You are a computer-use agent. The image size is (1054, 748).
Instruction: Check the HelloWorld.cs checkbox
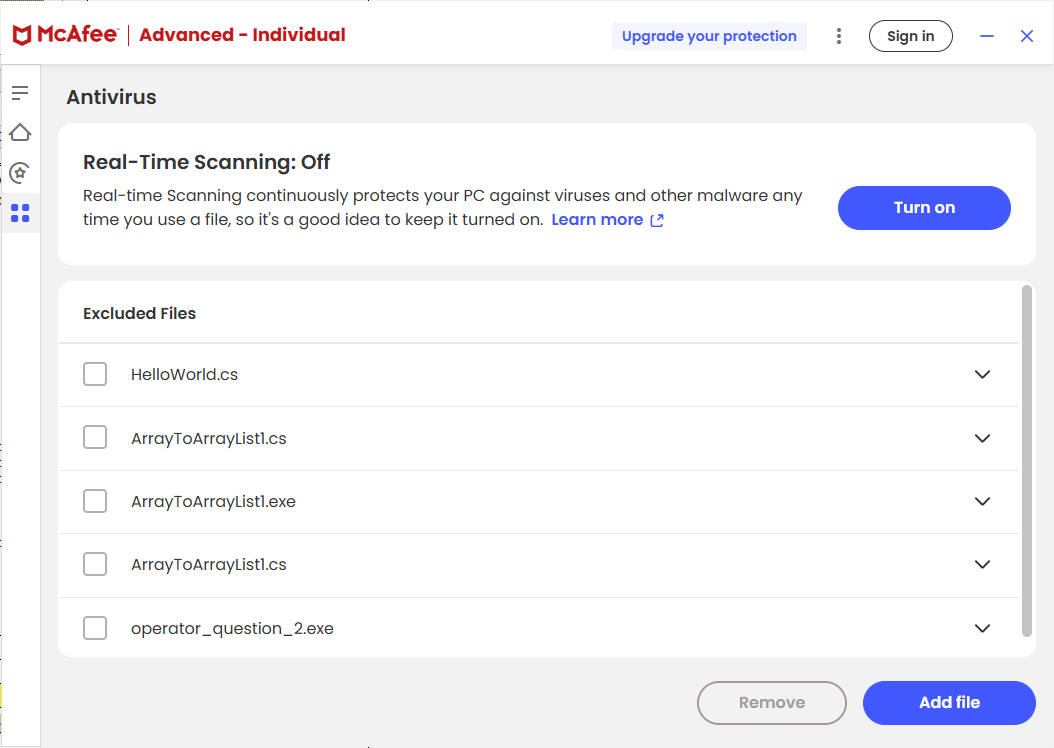(x=95, y=374)
